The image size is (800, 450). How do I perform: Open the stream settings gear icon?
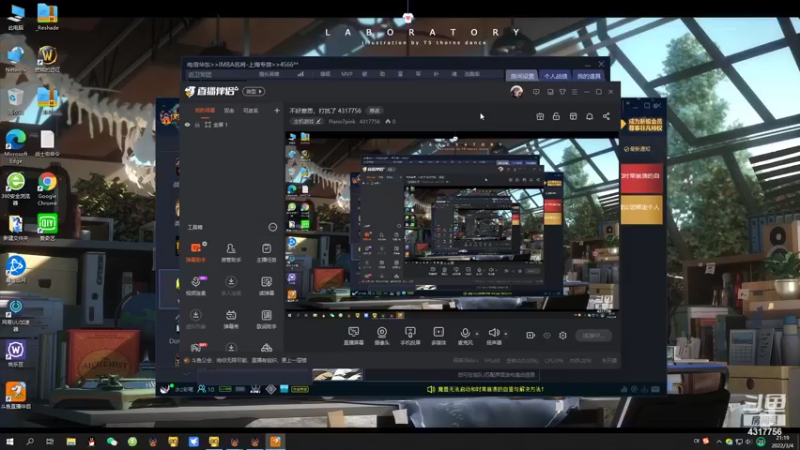pos(563,335)
